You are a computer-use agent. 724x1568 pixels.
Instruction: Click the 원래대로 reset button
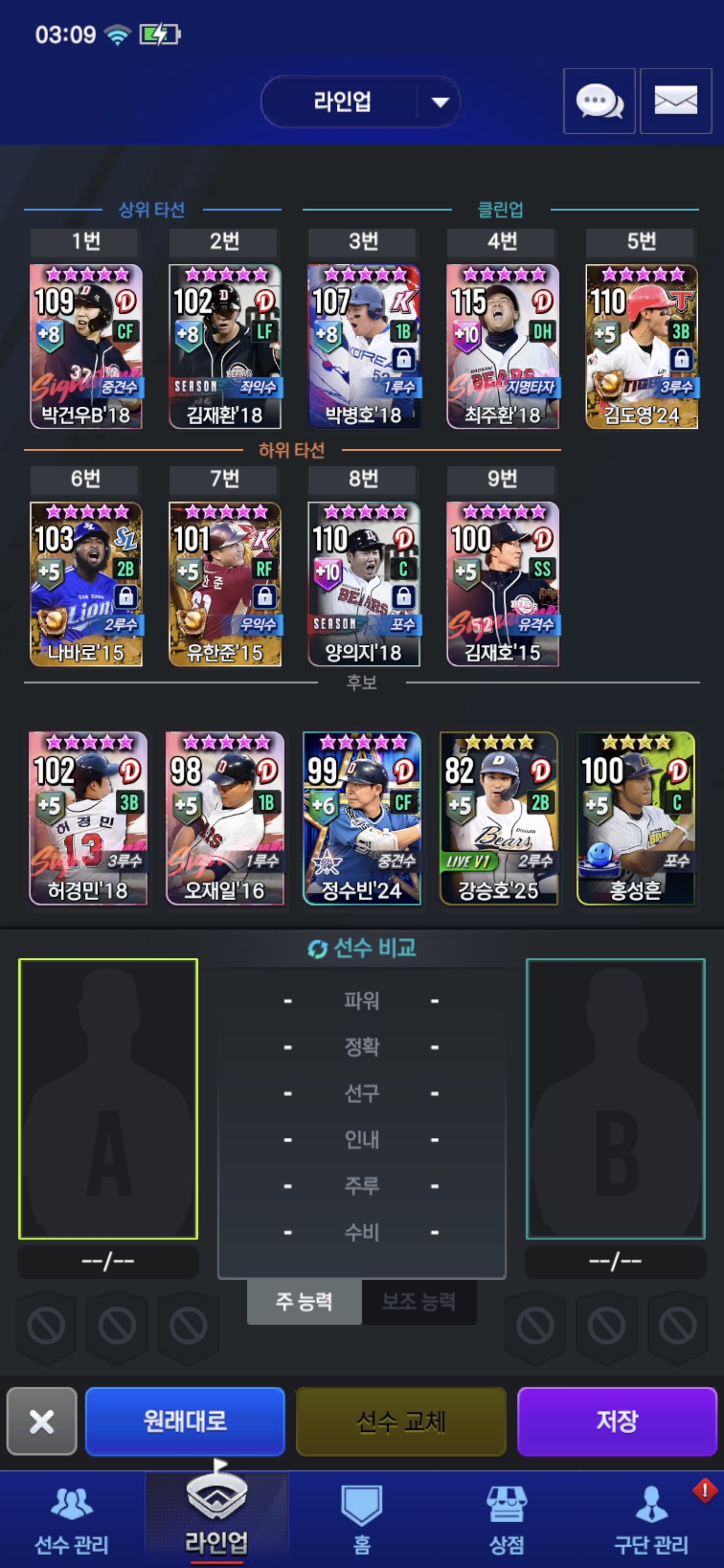(x=185, y=1421)
